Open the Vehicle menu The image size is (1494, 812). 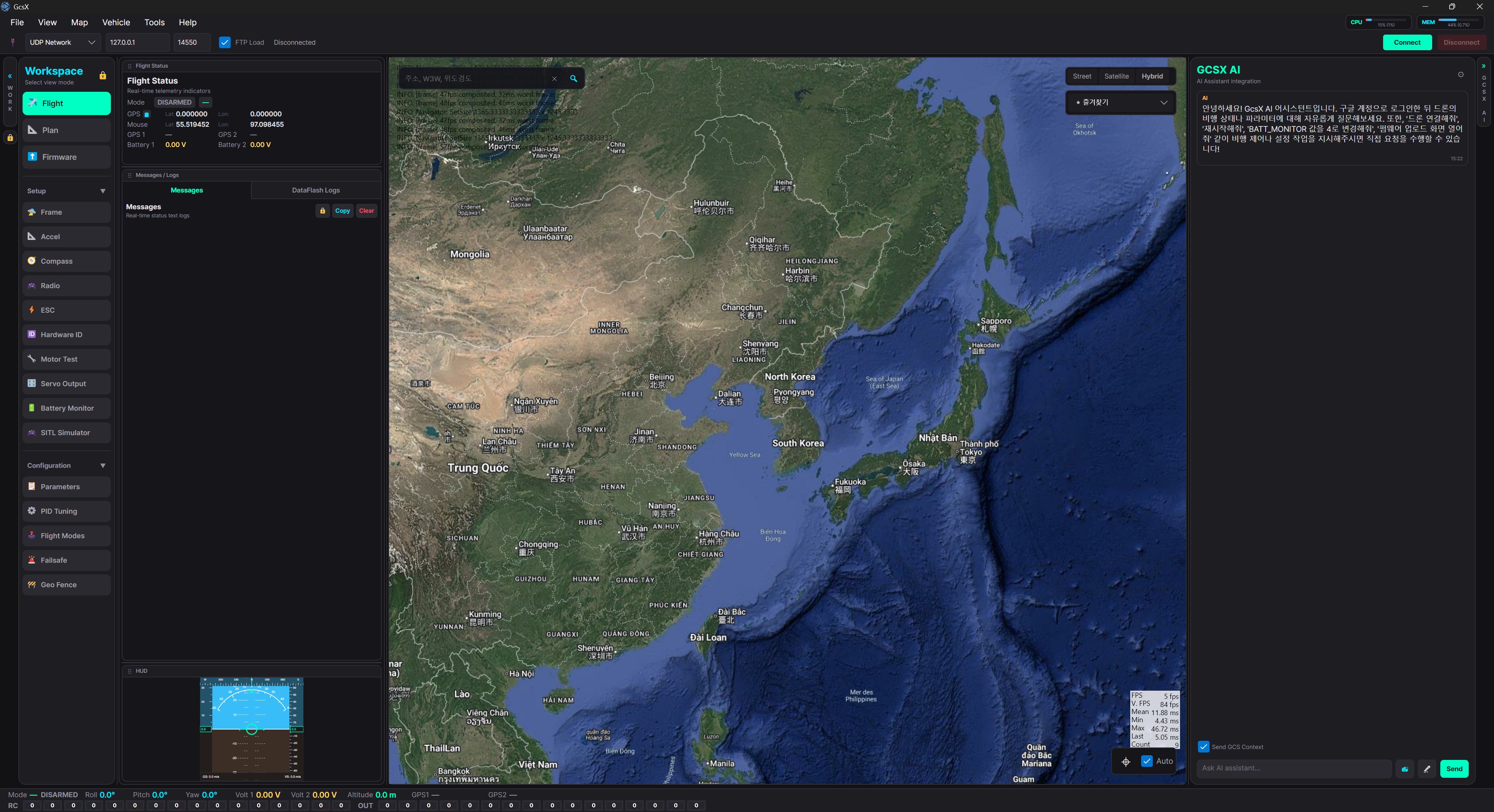point(116,23)
